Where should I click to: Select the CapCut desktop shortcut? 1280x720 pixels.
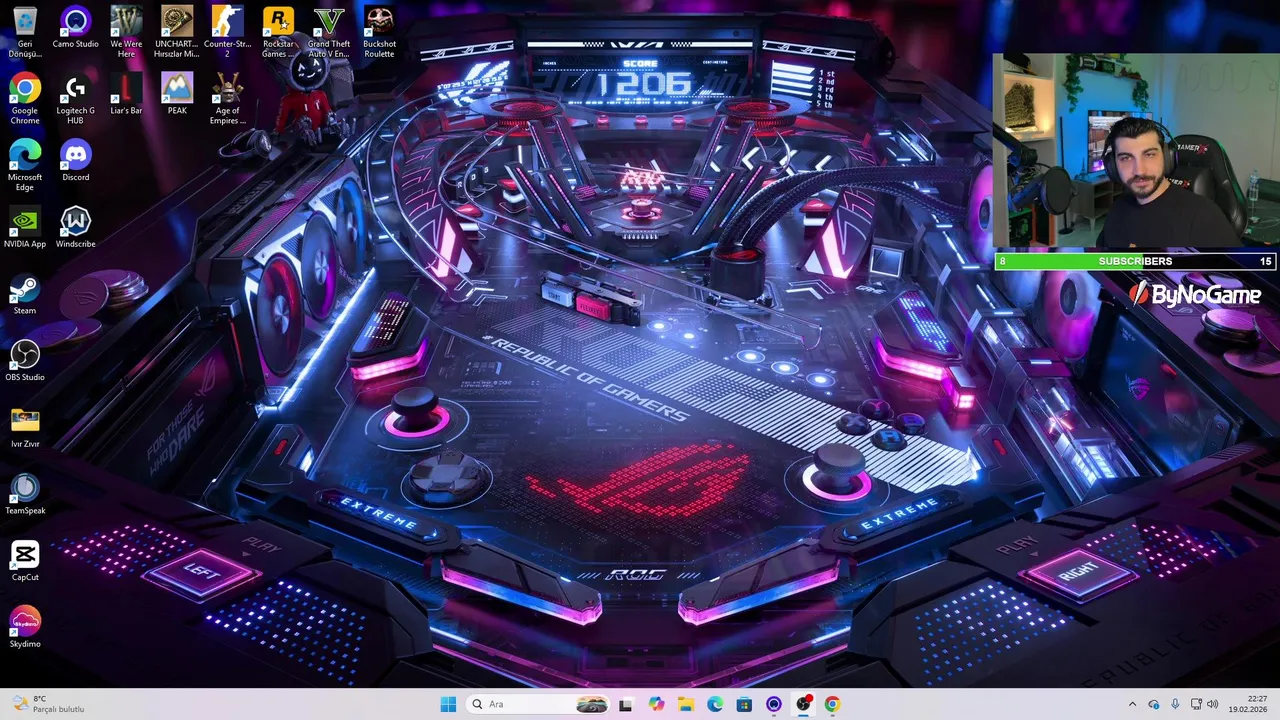[x=25, y=561]
